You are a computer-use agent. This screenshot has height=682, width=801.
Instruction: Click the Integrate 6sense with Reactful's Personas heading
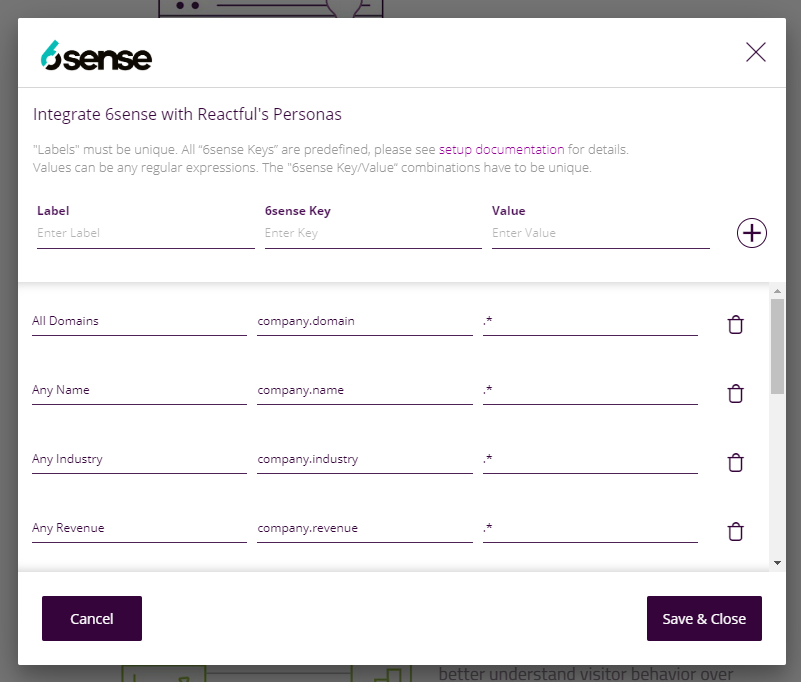point(187,114)
